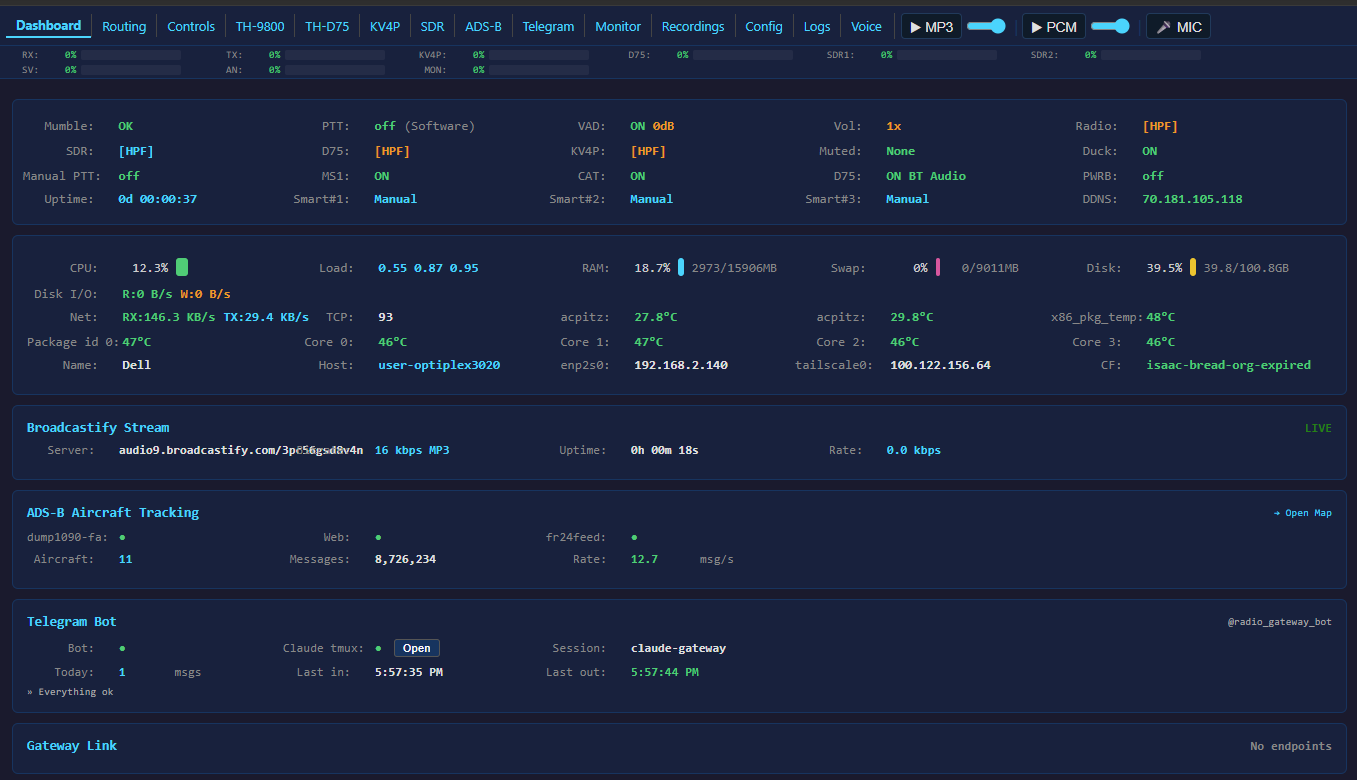The image size is (1357, 780).
Task: Play the MP3 audio stream
Action: [930, 26]
